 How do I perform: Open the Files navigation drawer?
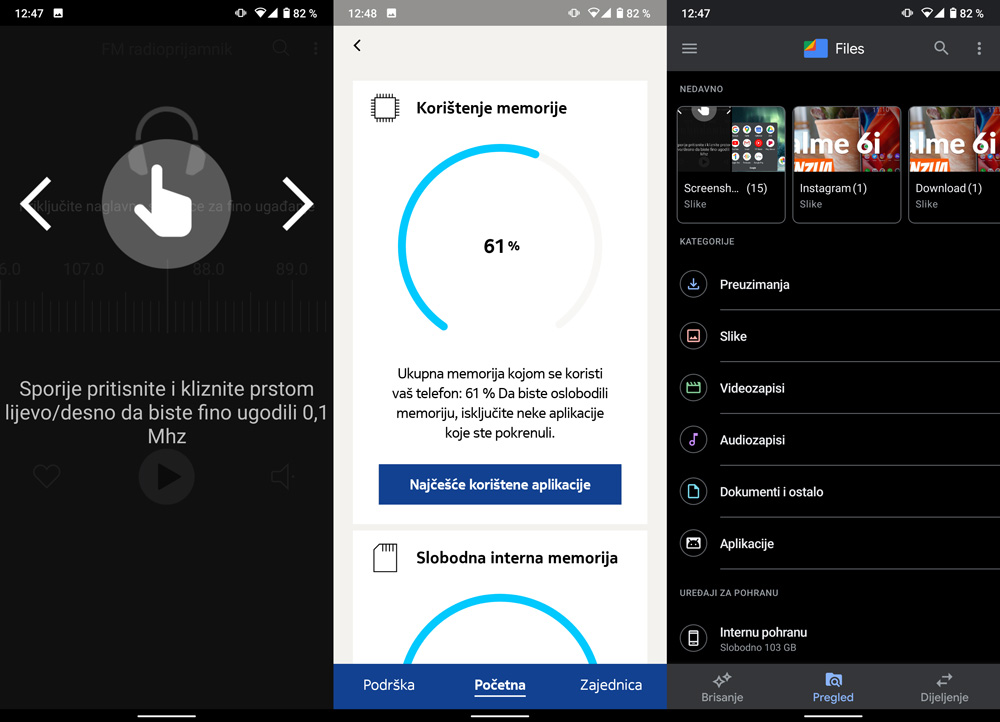[689, 48]
